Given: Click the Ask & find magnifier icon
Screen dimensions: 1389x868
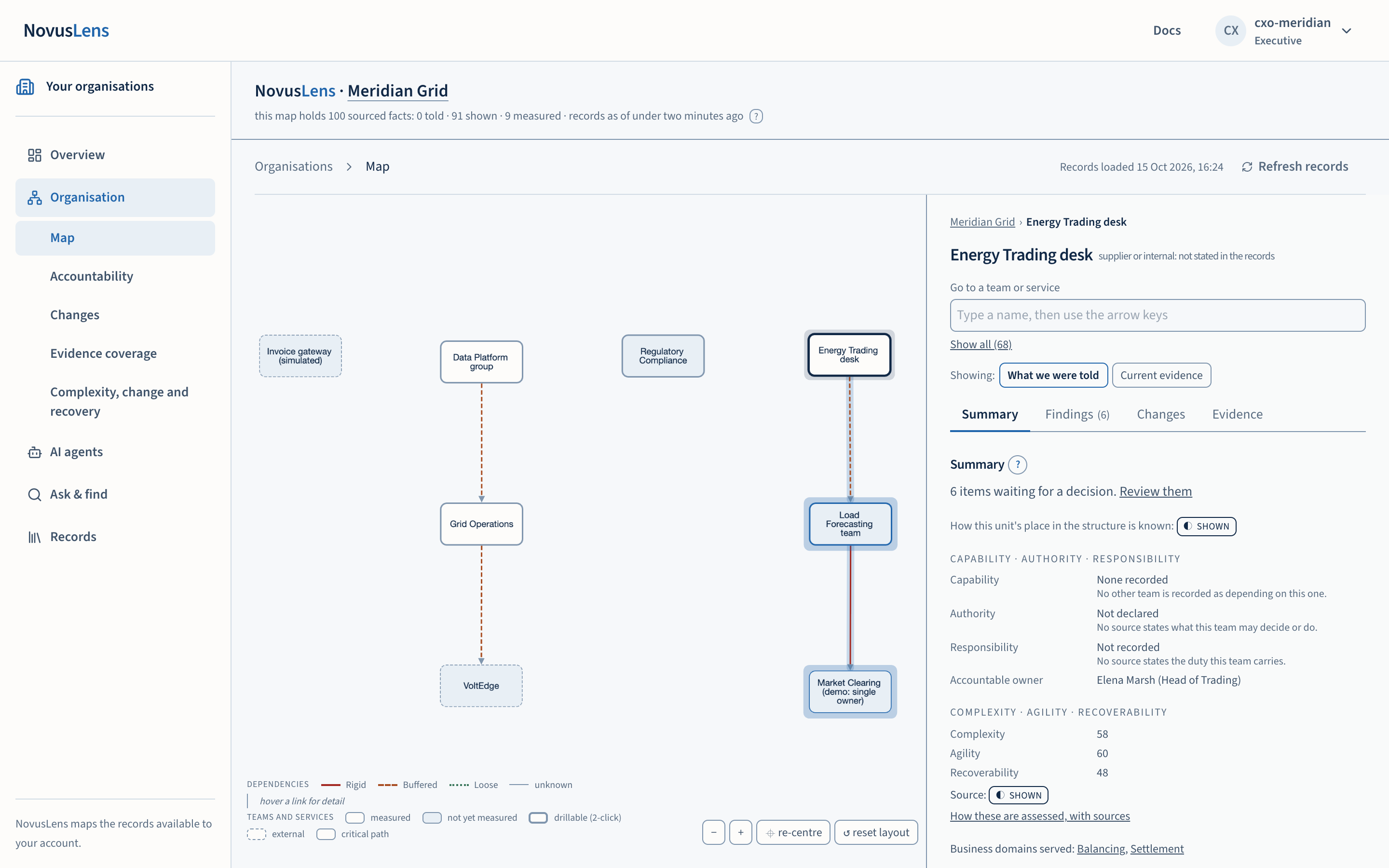Looking at the screenshot, I should [34, 494].
